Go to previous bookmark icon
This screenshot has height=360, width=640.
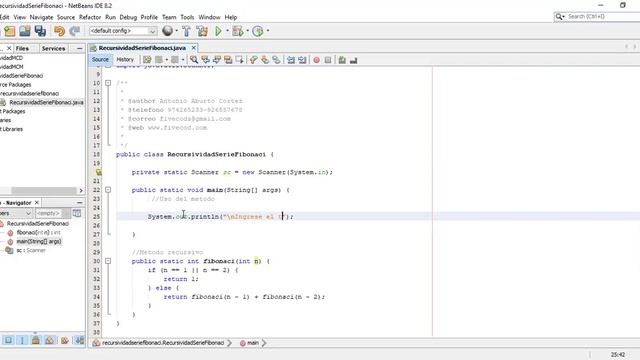click(253, 60)
